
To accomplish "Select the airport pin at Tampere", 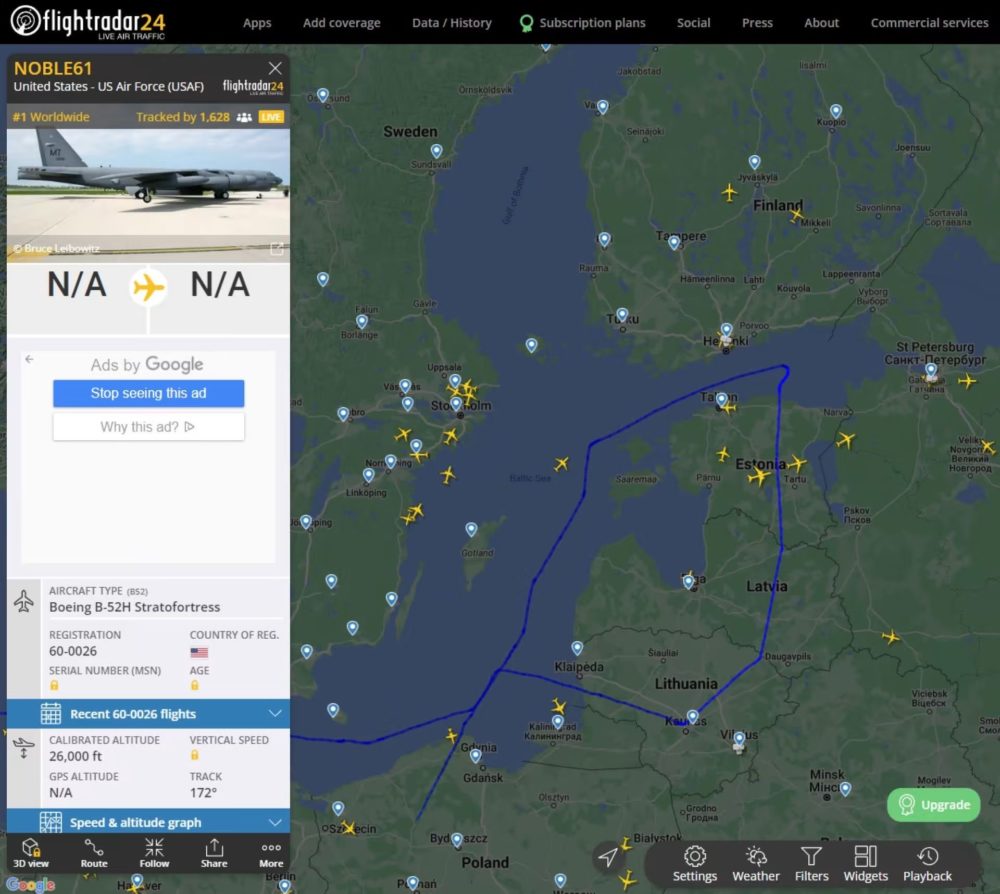I will coord(674,242).
